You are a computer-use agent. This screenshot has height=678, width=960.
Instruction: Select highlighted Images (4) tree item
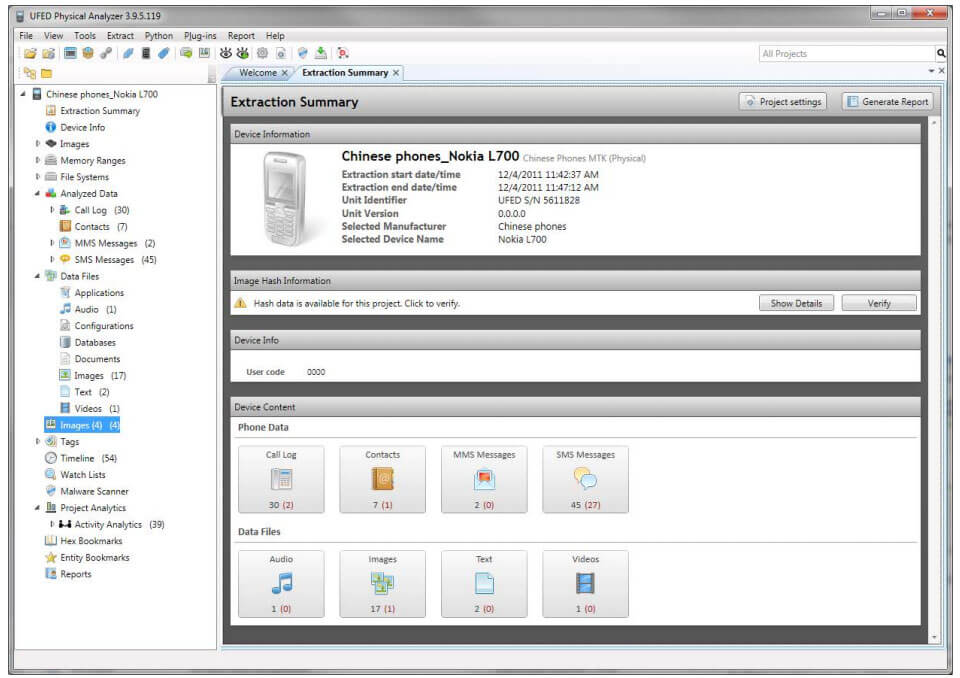[82, 425]
